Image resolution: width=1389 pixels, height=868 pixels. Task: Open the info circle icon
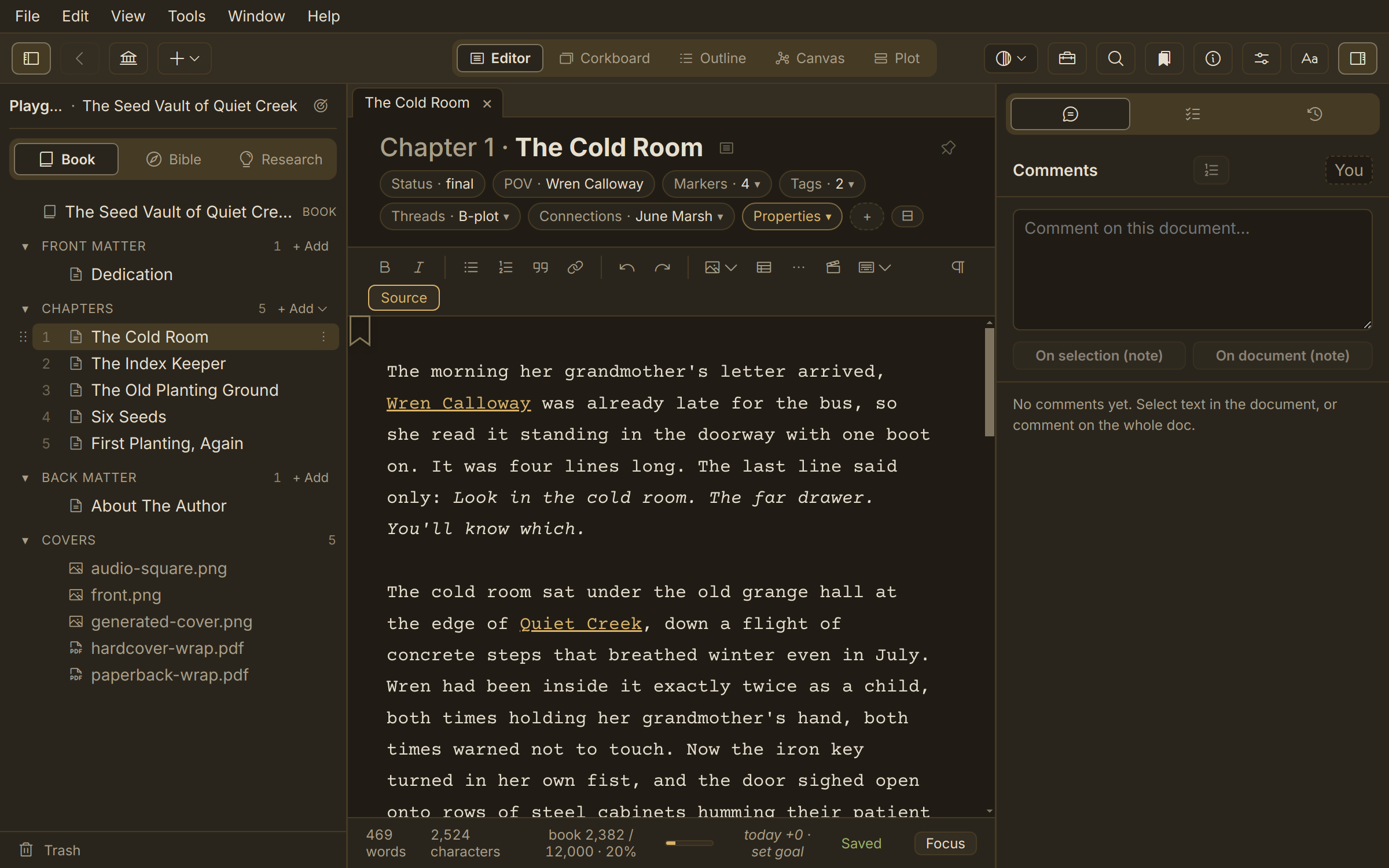coord(1213,58)
